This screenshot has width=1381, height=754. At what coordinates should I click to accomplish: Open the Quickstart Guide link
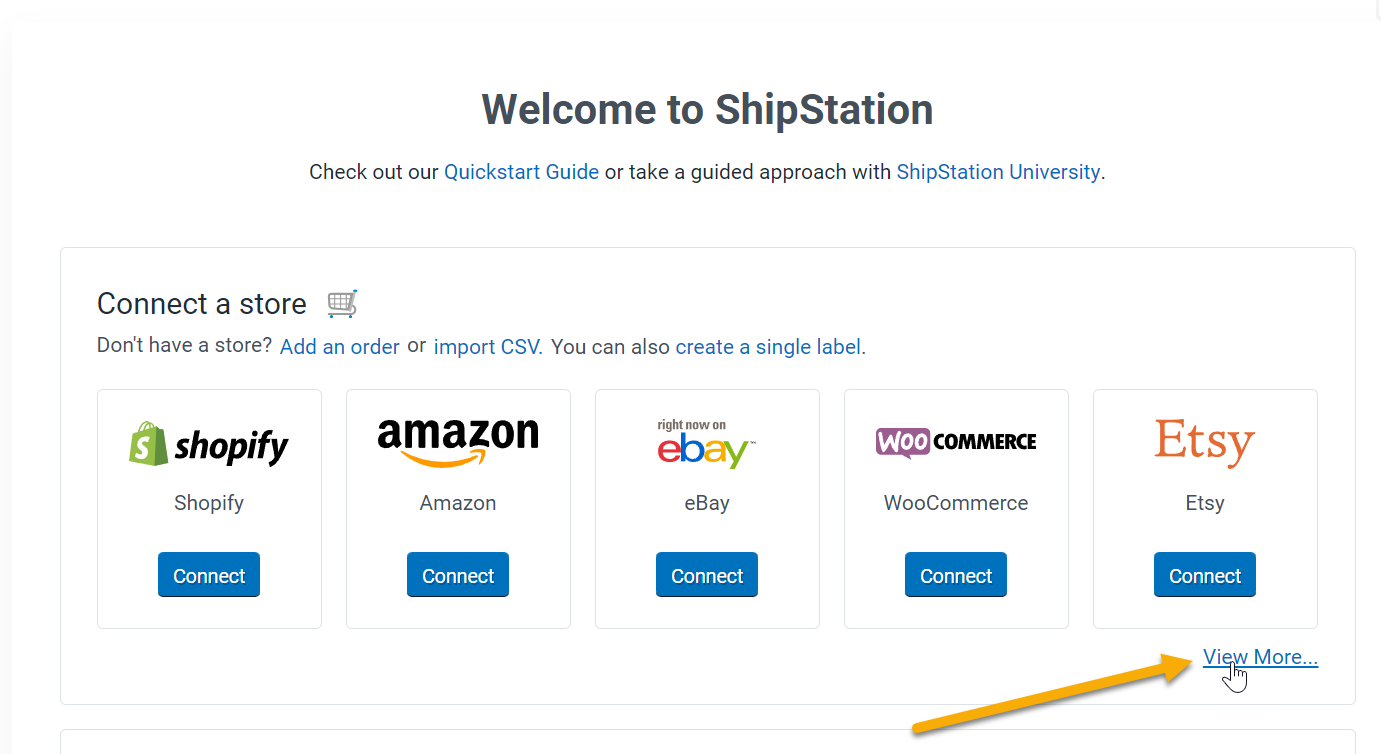coord(521,171)
